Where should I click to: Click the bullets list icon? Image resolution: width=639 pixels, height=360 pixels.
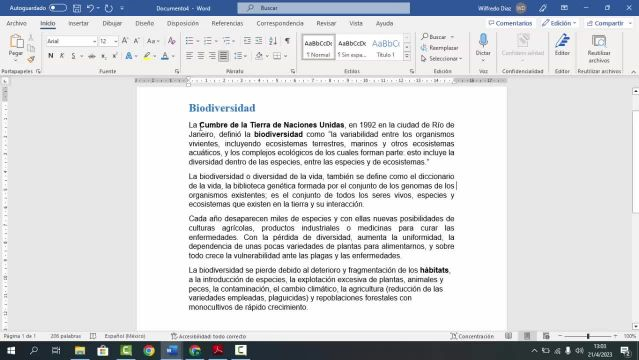[189, 41]
